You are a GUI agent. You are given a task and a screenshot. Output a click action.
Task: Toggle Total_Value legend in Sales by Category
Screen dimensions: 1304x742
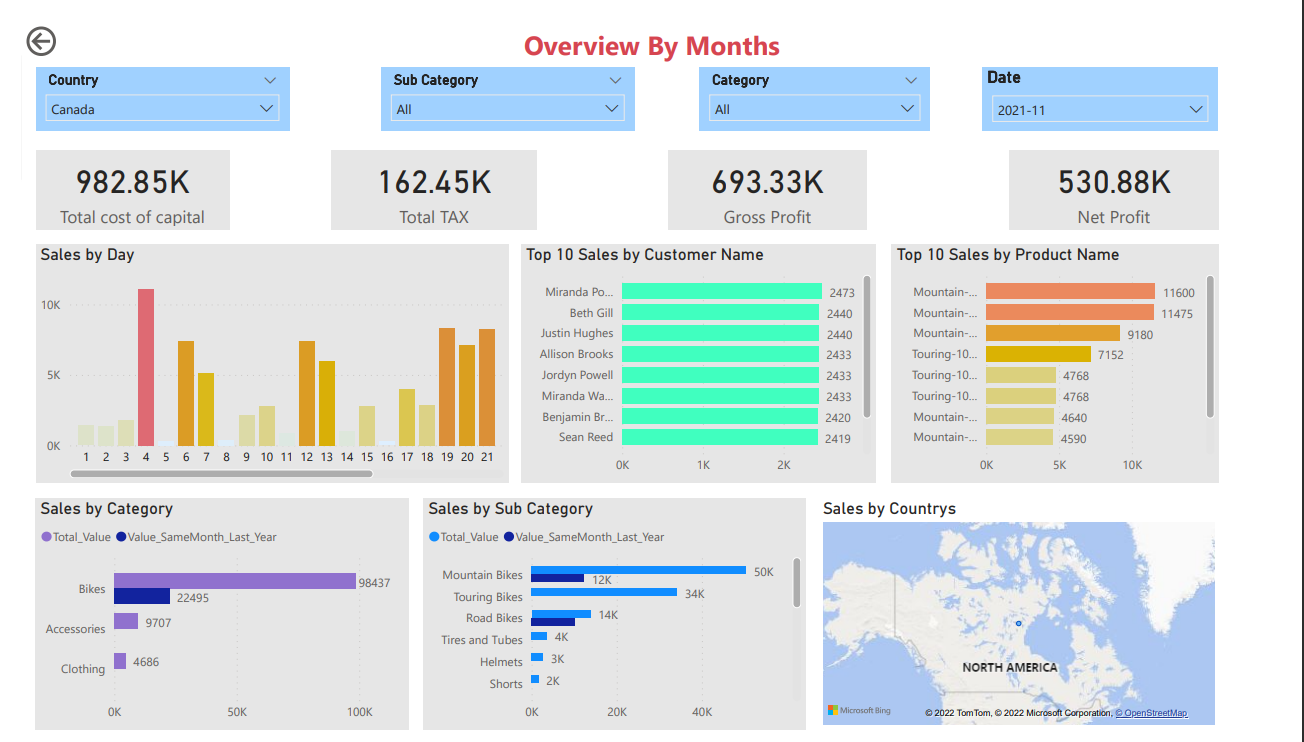tap(83, 537)
